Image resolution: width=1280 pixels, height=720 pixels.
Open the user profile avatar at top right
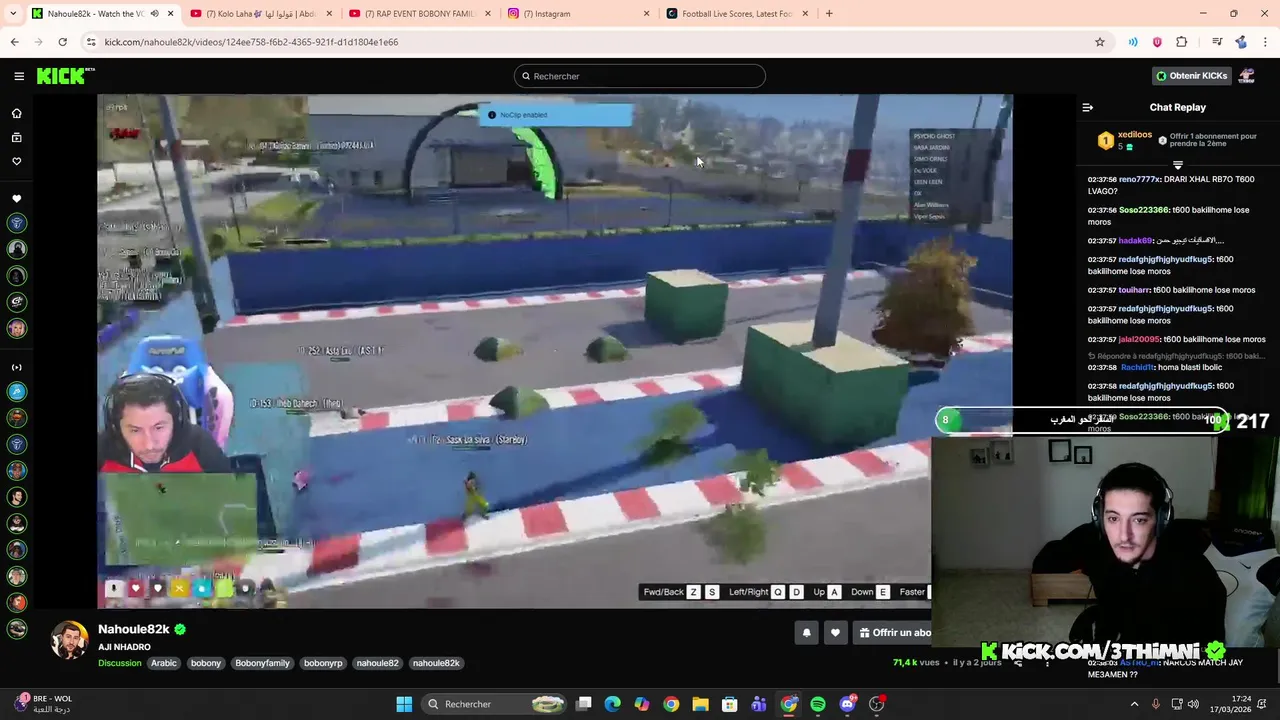point(1246,76)
